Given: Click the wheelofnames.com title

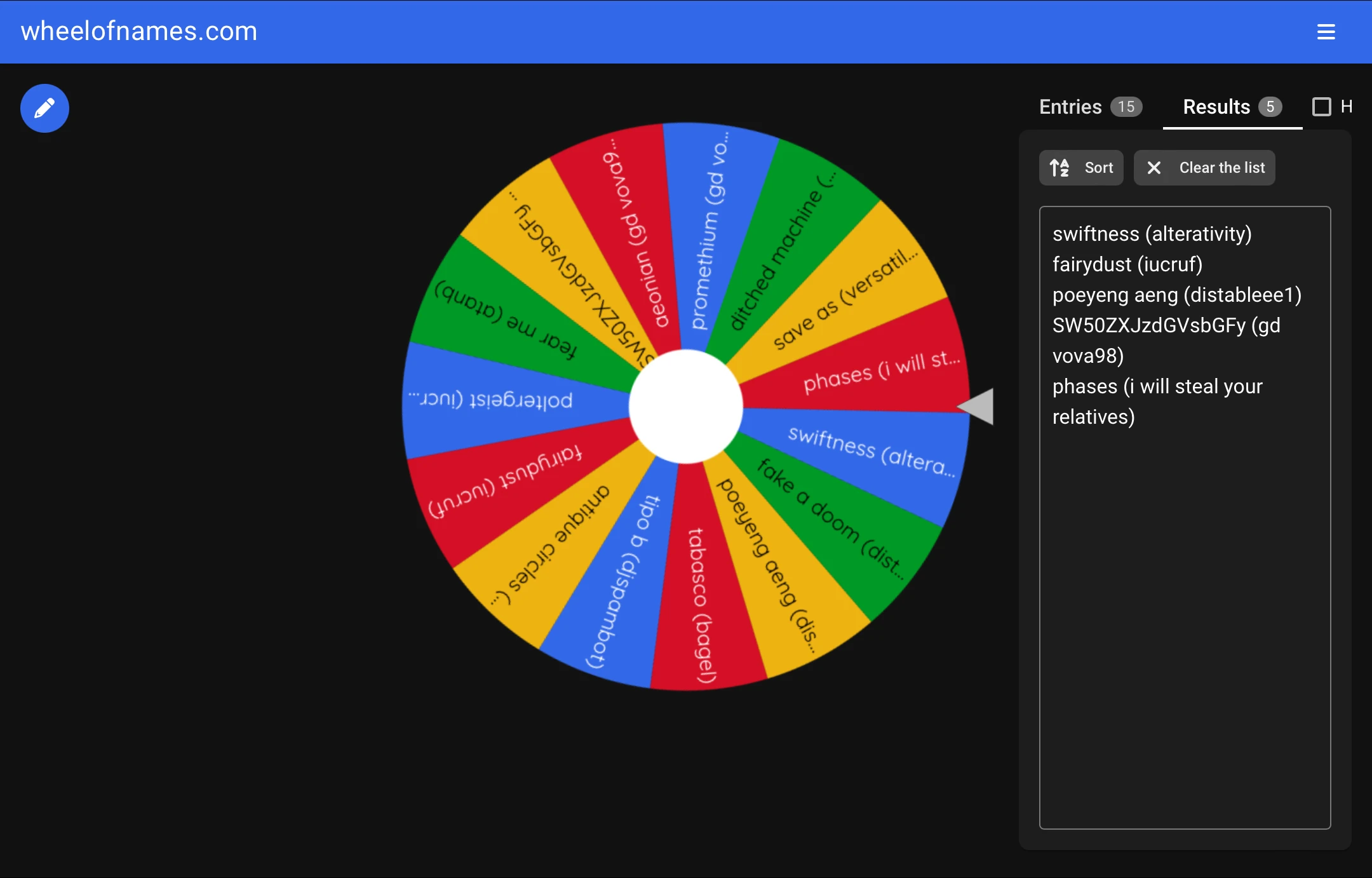Looking at the screenshot, I should tap(138, 31).
